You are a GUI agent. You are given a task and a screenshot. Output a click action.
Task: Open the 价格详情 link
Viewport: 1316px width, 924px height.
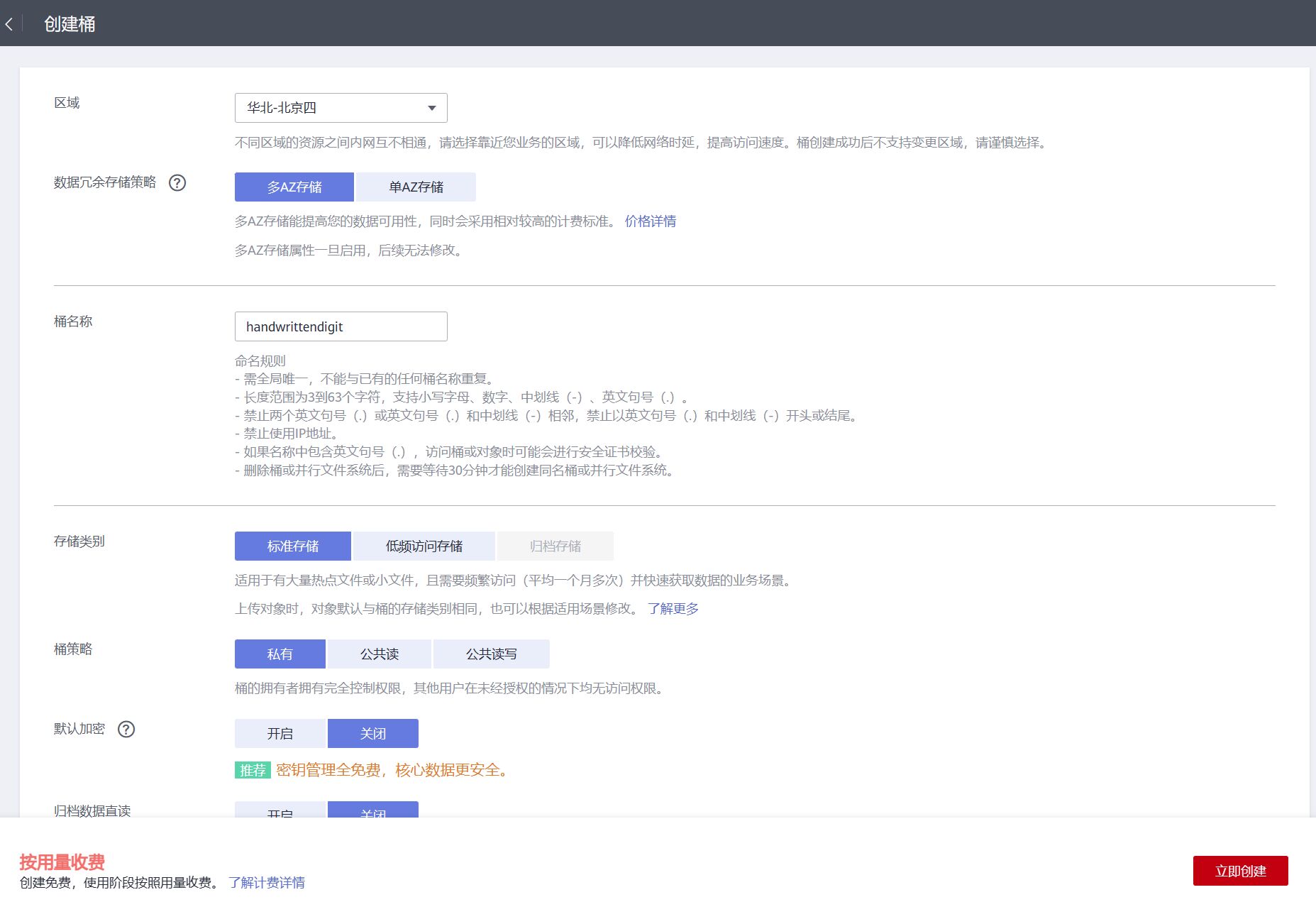pyautogui.click(x=651, y=221)
